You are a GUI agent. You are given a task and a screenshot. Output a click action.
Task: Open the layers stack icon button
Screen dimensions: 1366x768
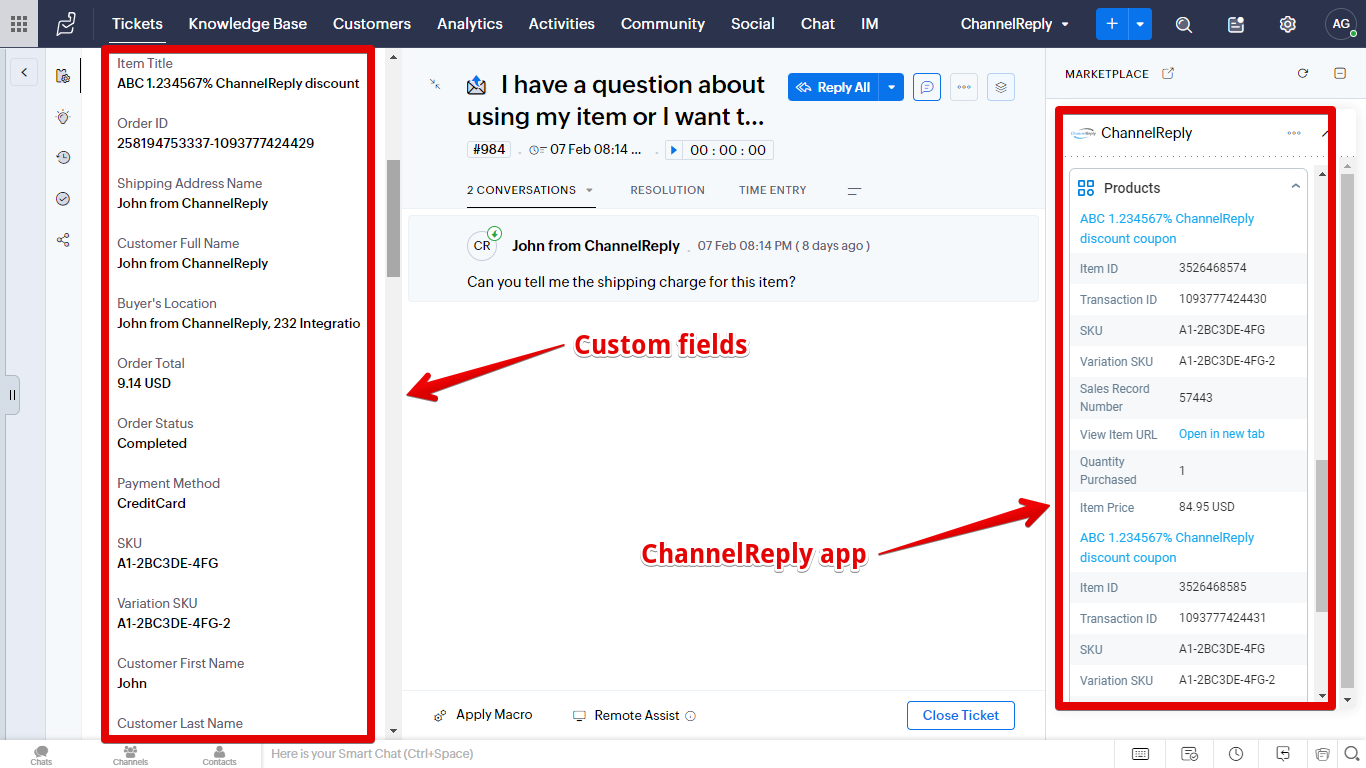[x=1001, y=87]
